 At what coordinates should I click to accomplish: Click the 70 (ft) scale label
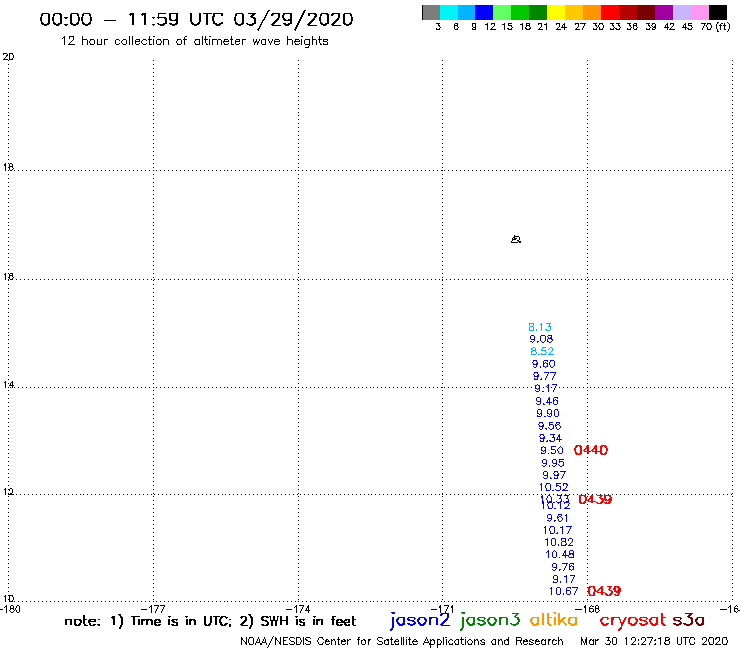pos(715,26)
